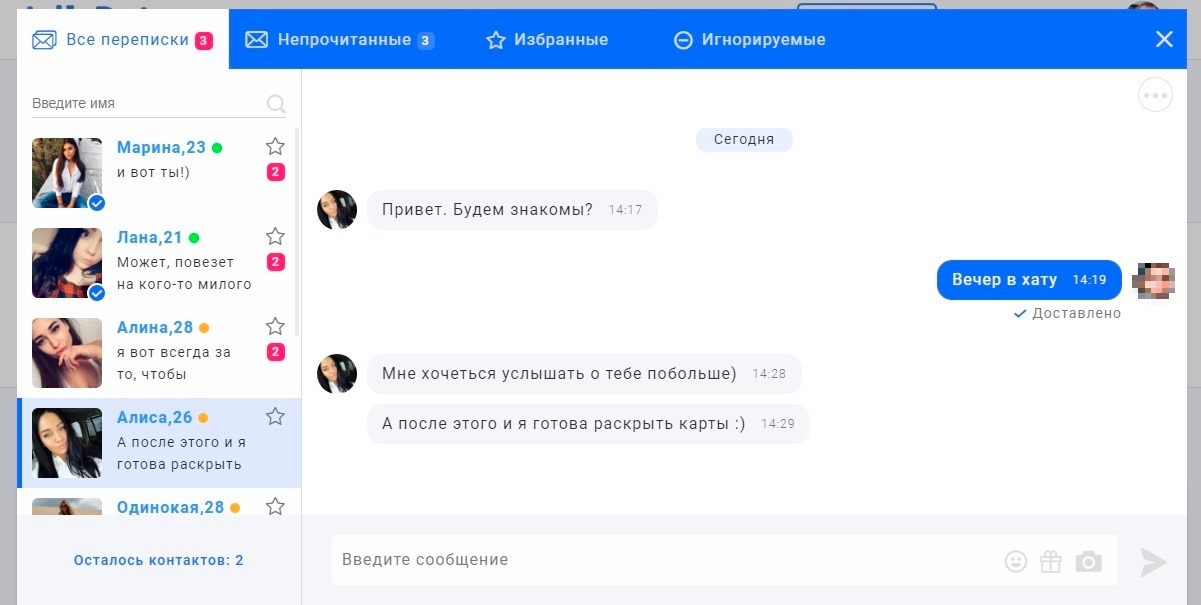Open the three-dots chat options menu
Image resolution: width=1201 pixels, height=605 pixels.
[1155, 95]
